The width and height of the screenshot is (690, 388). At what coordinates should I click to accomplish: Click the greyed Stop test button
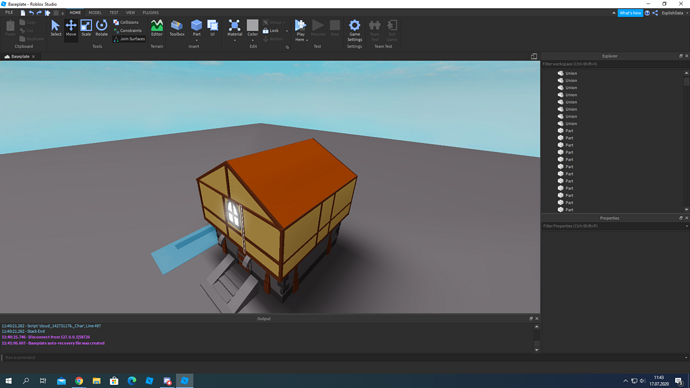point(335,28)
